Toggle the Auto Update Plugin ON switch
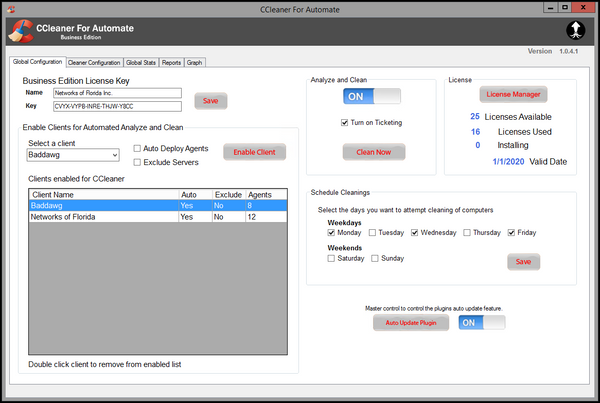The height and width of the screenshot is (403, 600). [x=482, y=323]
